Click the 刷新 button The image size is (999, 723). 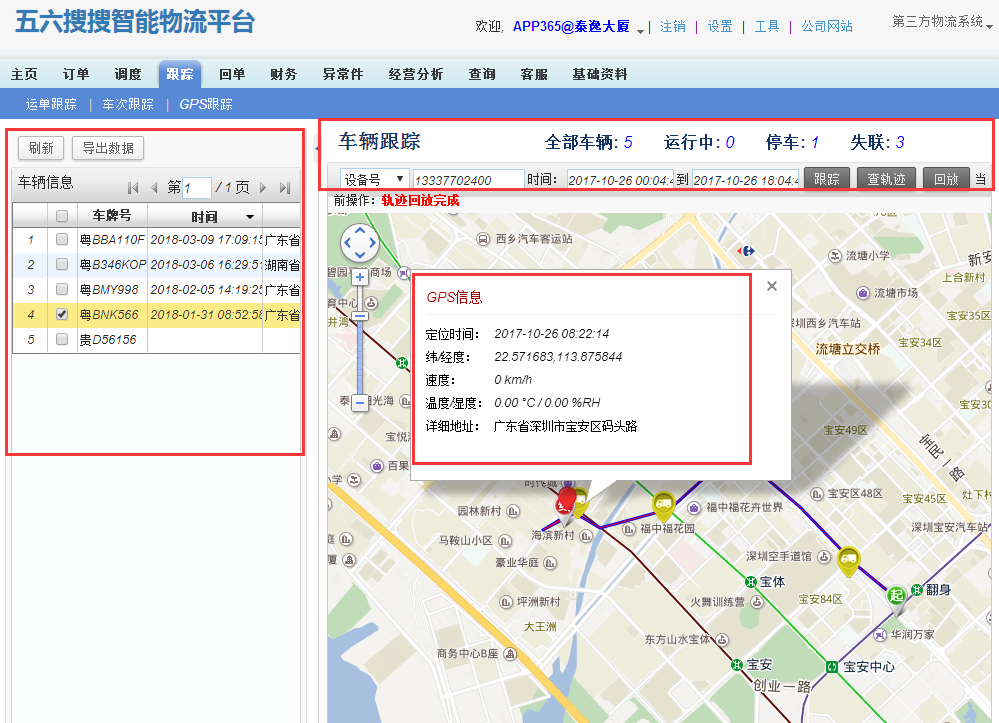[41, 148]
